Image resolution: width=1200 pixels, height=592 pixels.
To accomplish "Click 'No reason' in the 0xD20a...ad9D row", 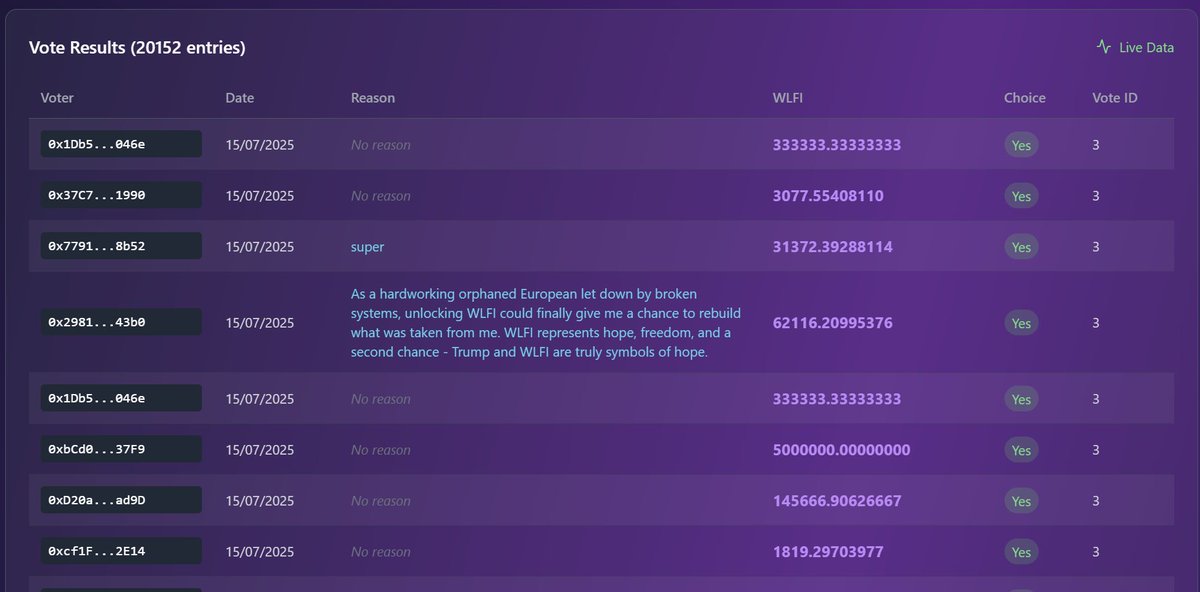I will (380, 501).
